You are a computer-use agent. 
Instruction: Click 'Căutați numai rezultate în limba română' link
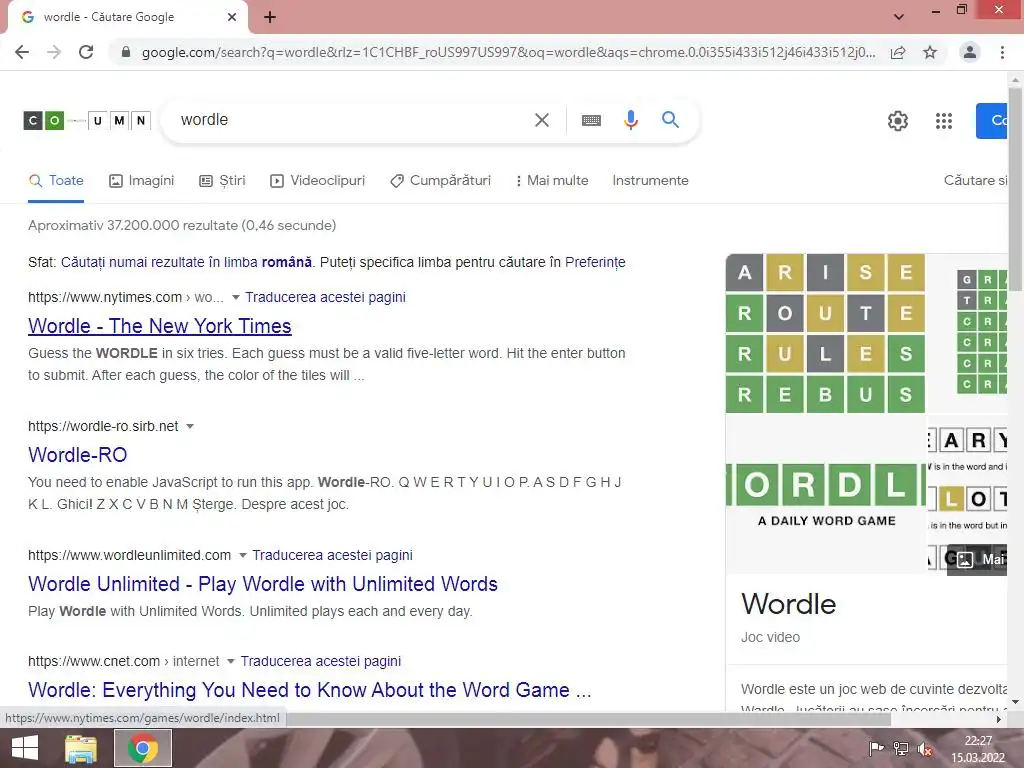click(186, 263)
